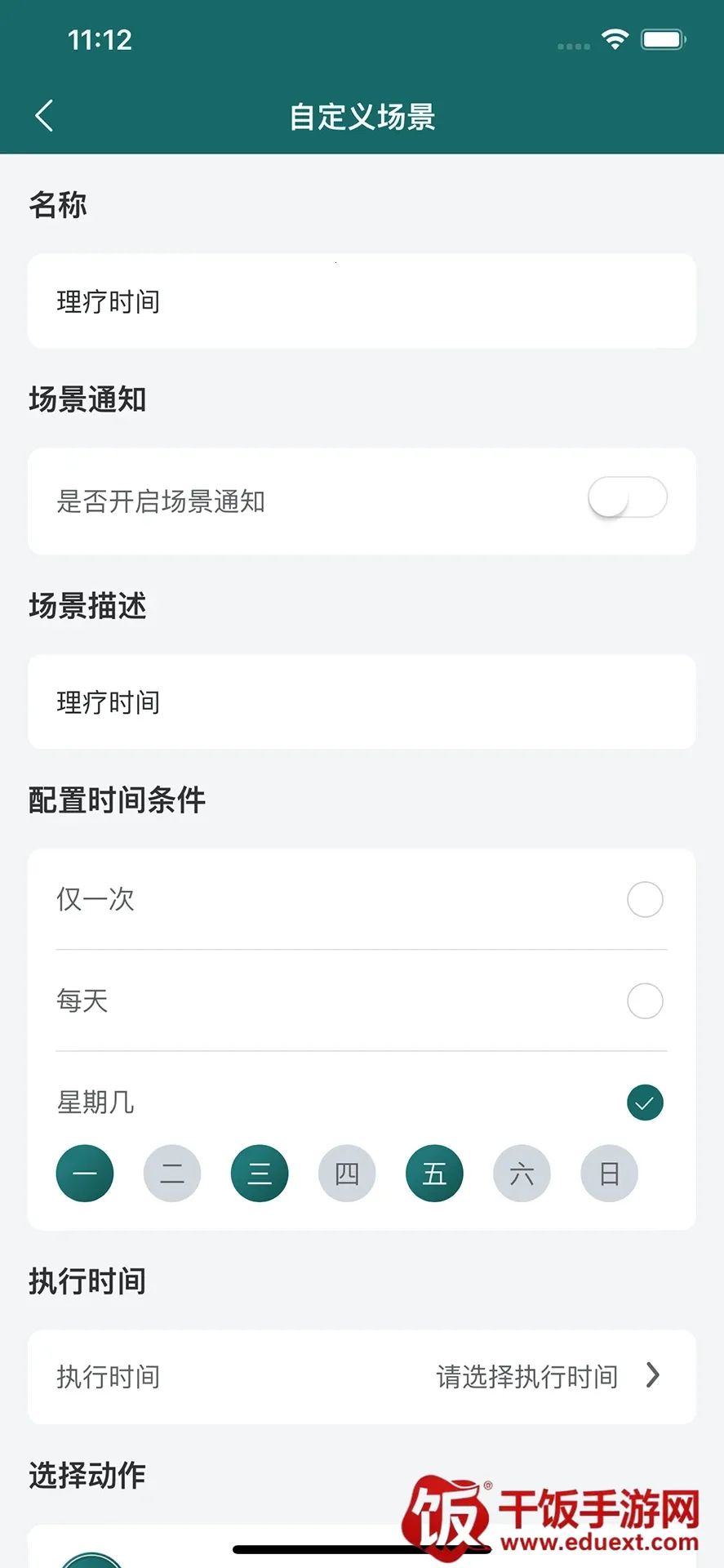
Task: Deselect Wednesday (三) day circle
Action: 260,1174
